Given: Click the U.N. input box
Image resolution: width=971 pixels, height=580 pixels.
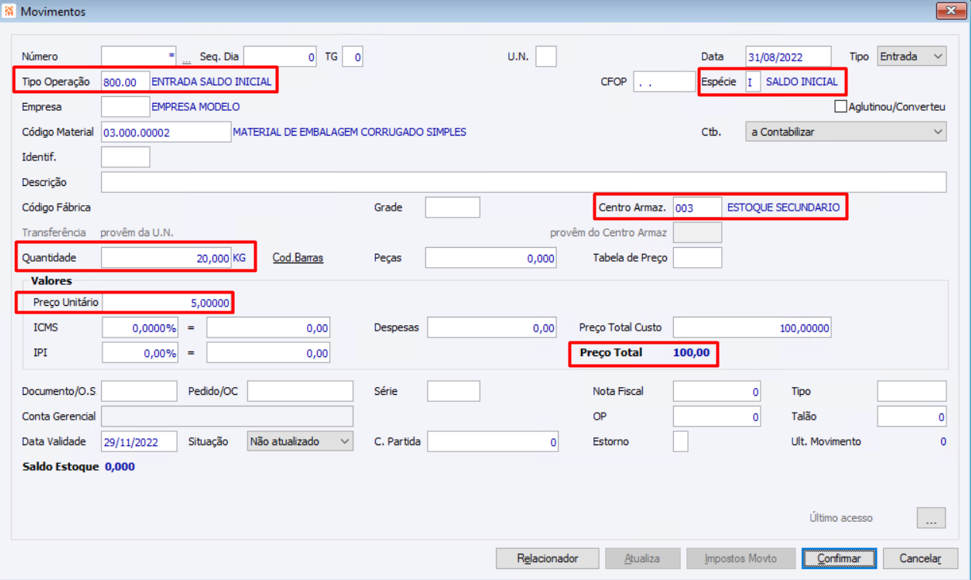Looking at the screenshot, I should pos(546,56).
